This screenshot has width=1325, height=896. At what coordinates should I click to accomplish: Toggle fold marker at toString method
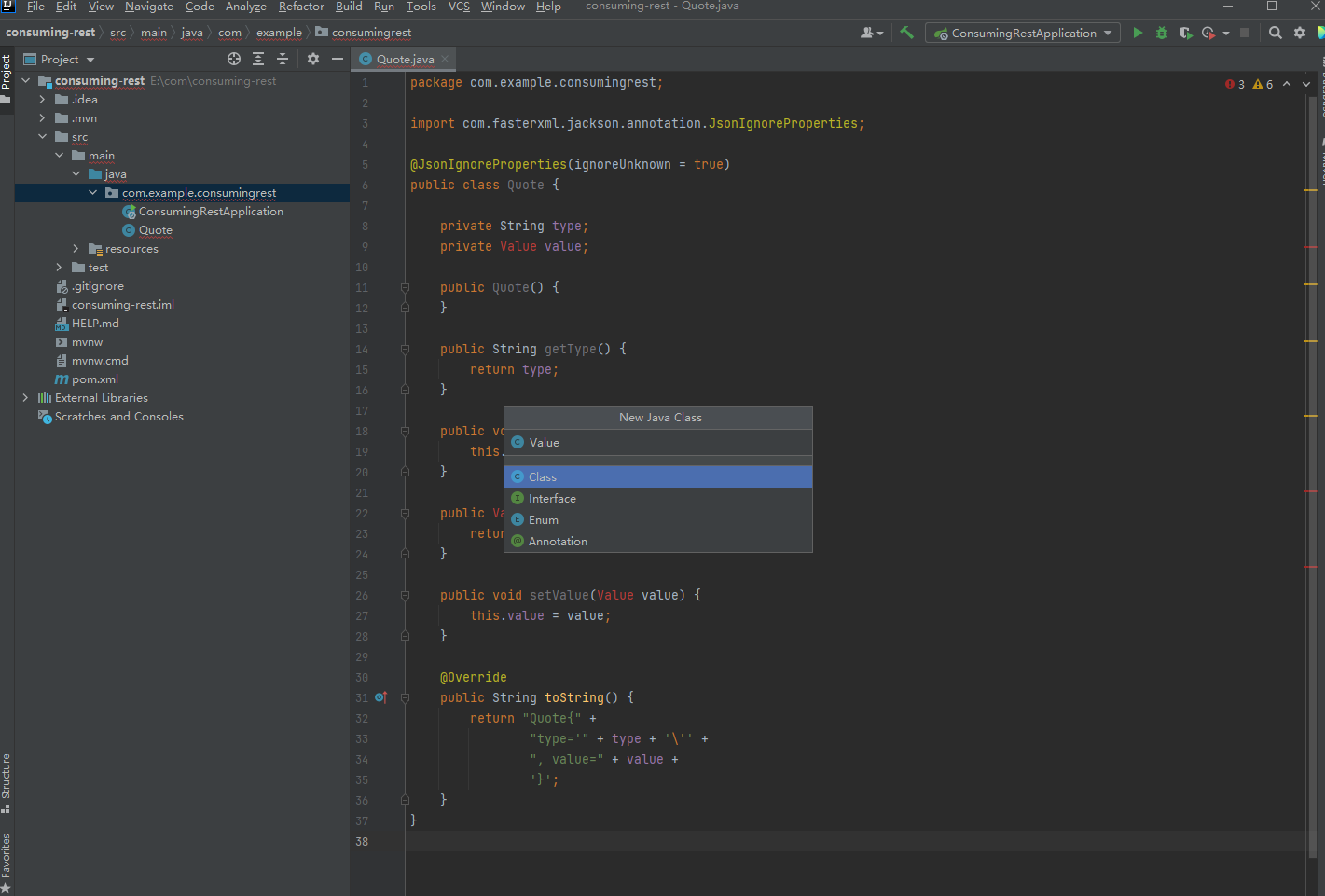point(405,697)
